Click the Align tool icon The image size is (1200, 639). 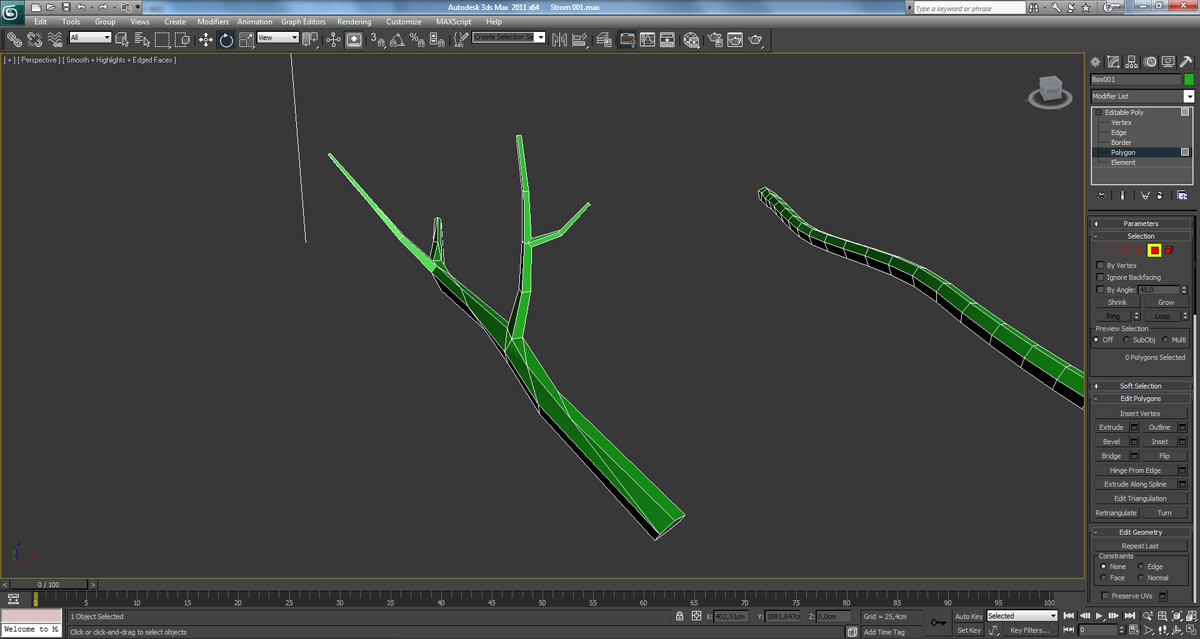(x=580, y=39)
